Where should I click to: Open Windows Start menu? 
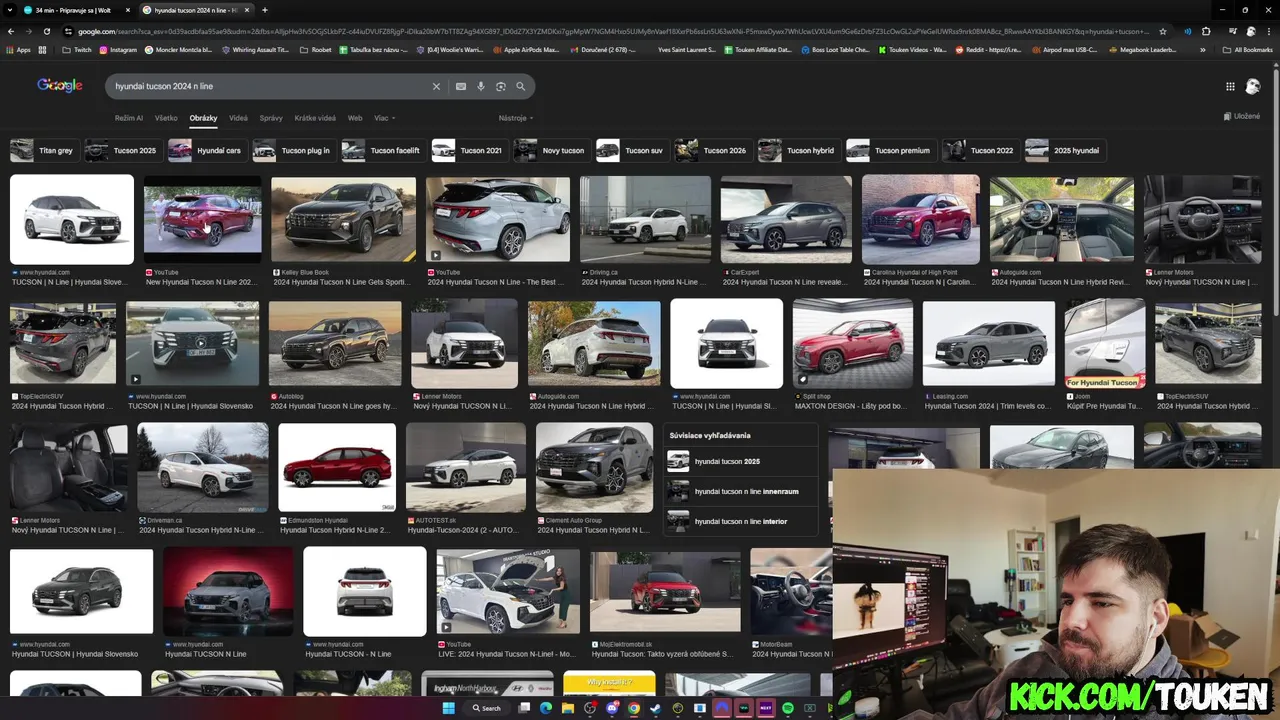point(447,708)
